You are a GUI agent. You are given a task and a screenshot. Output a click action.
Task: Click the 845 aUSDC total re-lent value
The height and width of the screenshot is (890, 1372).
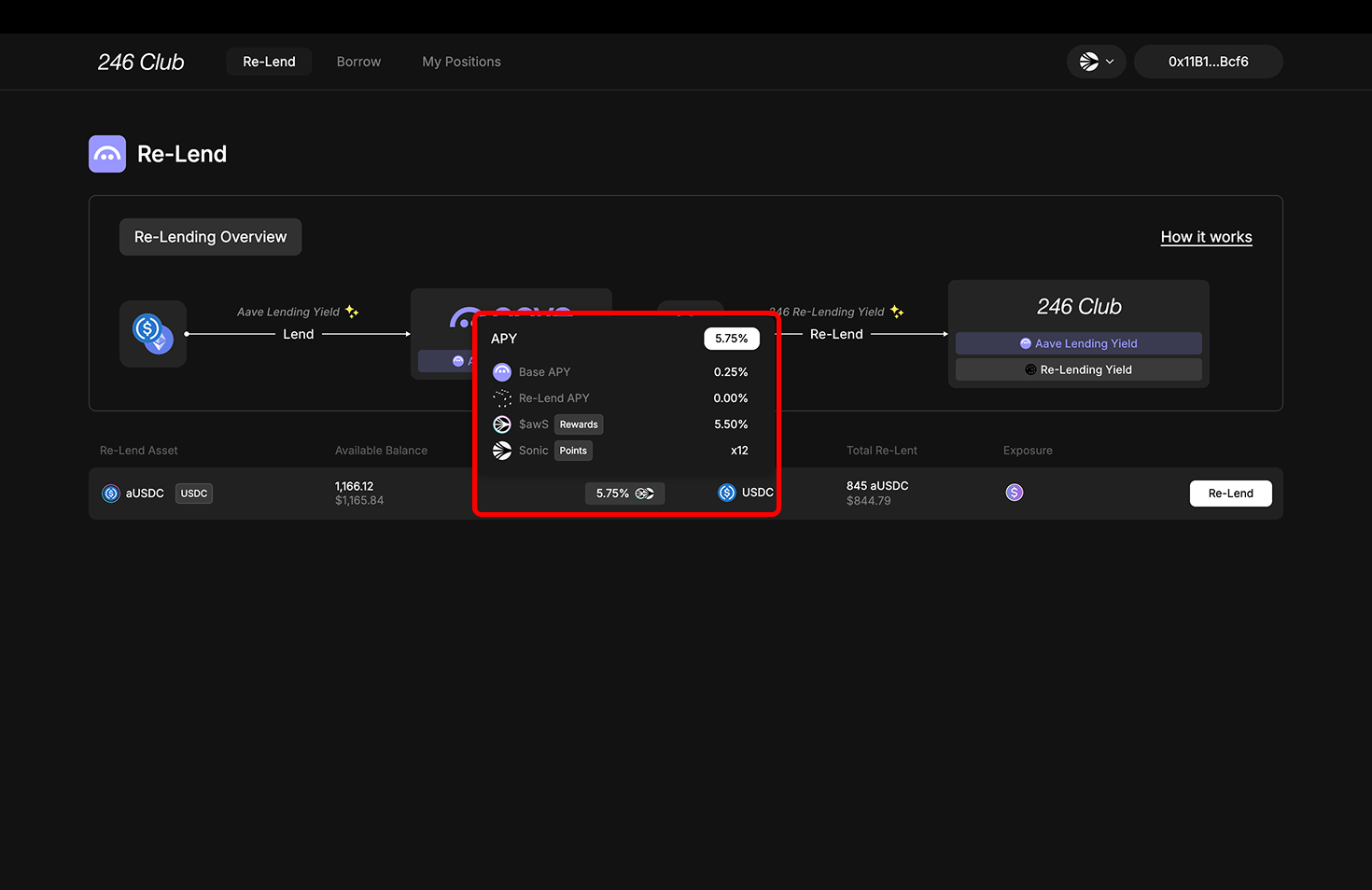[877, 486]
